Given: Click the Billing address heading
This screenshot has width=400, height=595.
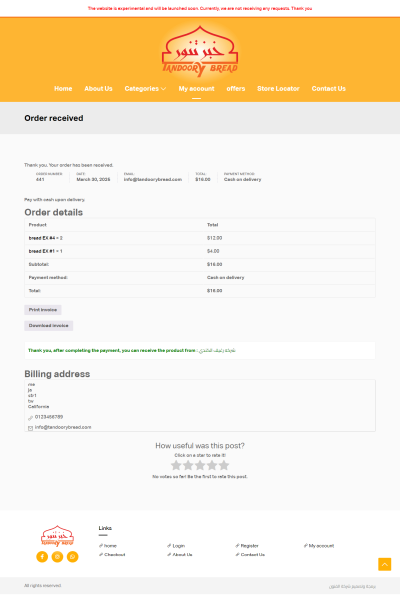Looking at the screenshot, I should (x=57, y=374).
